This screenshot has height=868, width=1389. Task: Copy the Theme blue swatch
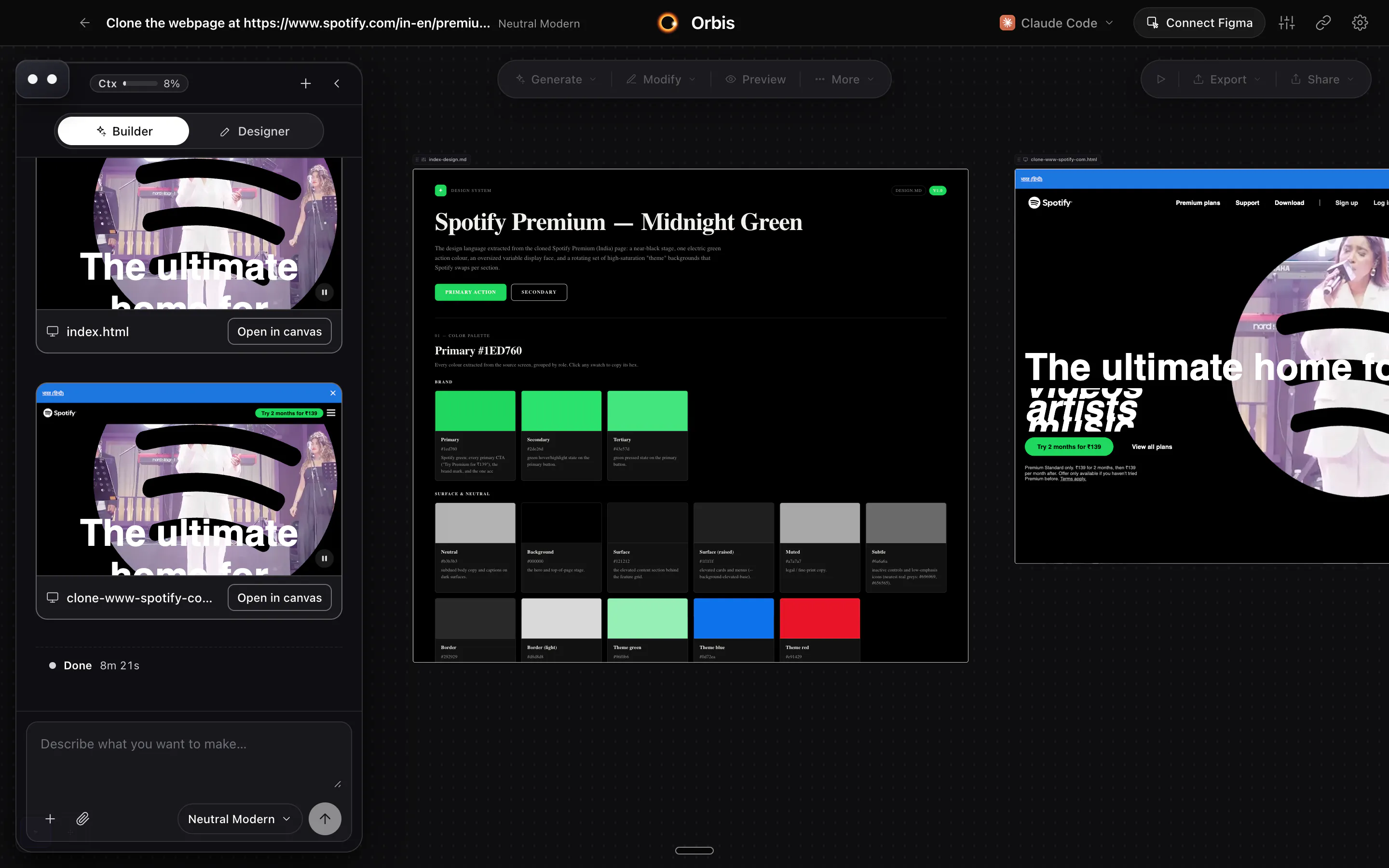click(733, 618)
